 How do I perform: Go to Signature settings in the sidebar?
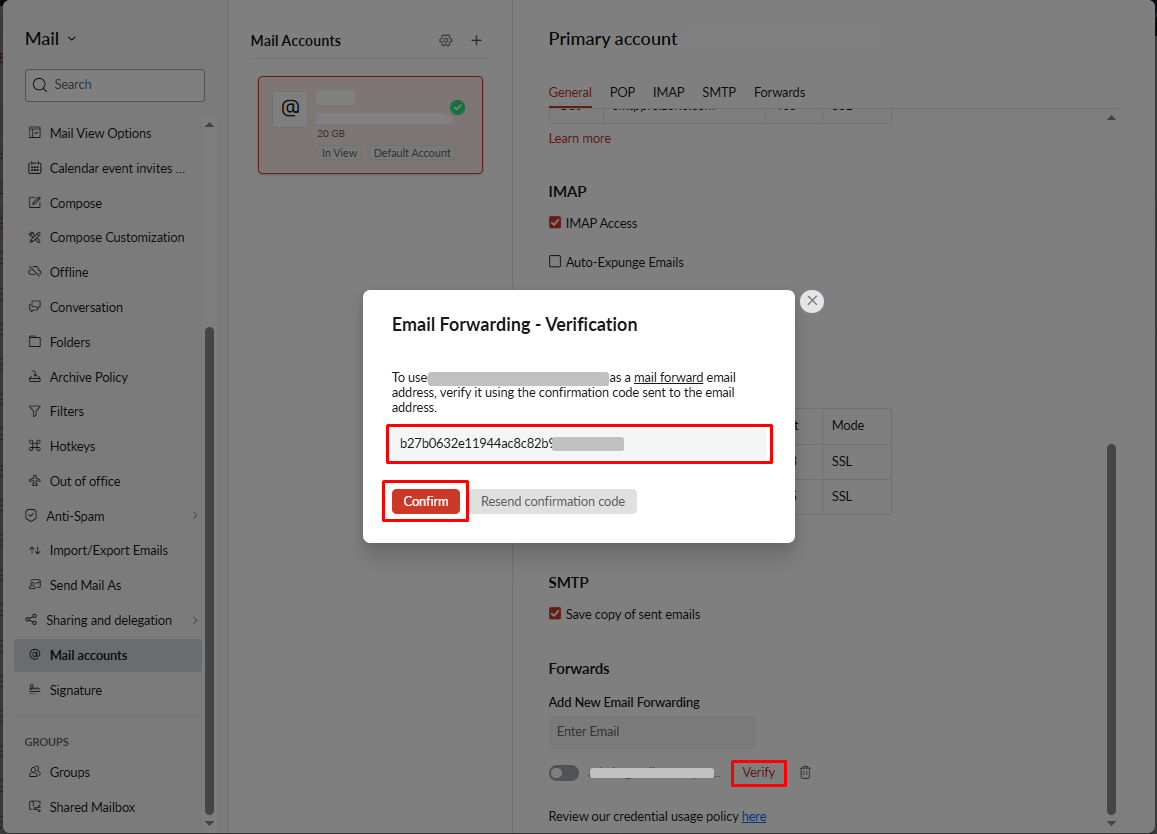click(76, 690)
